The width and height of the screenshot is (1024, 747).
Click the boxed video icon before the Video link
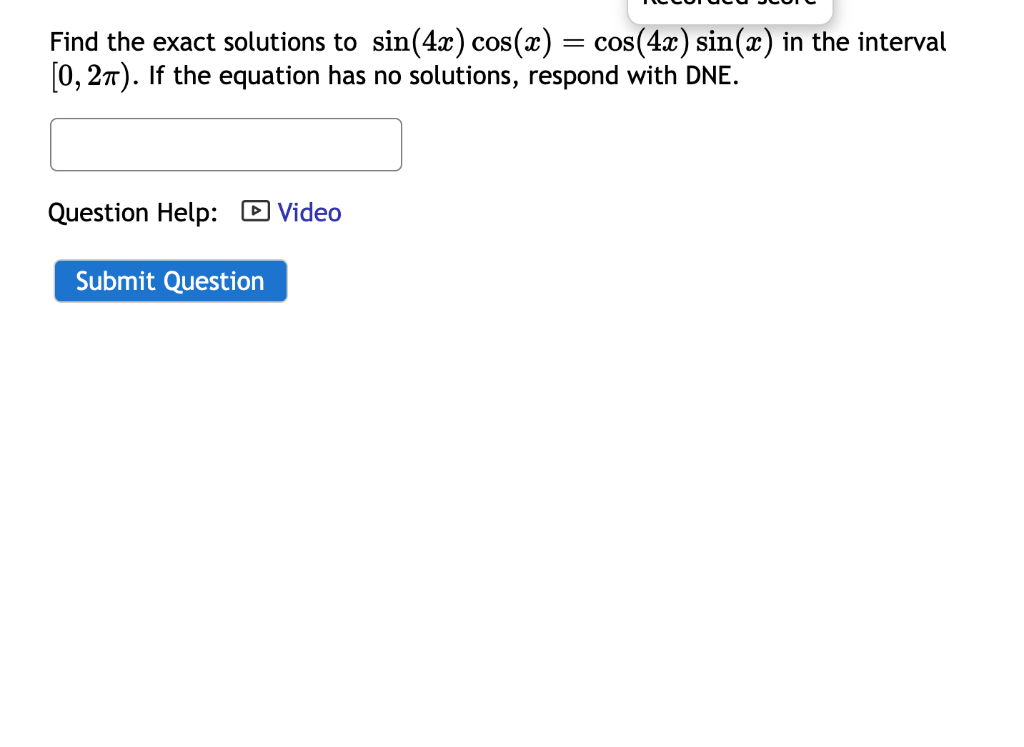point(255,212)
